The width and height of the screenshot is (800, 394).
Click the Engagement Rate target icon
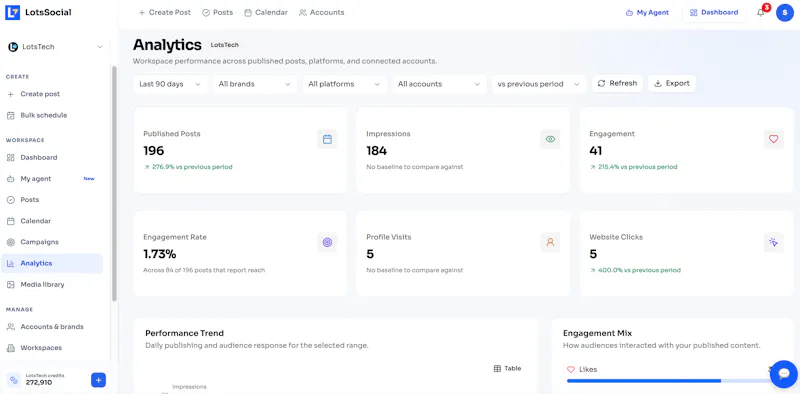pyautogui.click(x=327, y=242)
